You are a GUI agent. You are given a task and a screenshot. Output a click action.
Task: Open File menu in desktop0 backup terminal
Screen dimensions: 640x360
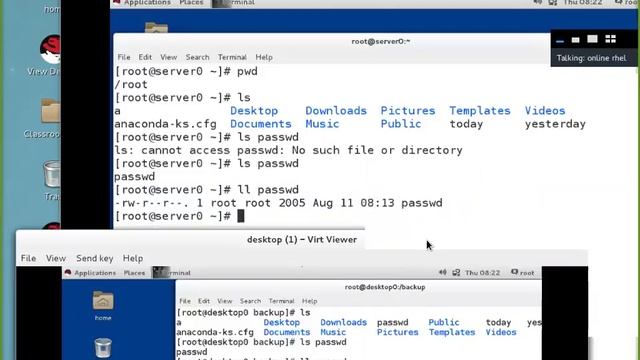(185, 301)
